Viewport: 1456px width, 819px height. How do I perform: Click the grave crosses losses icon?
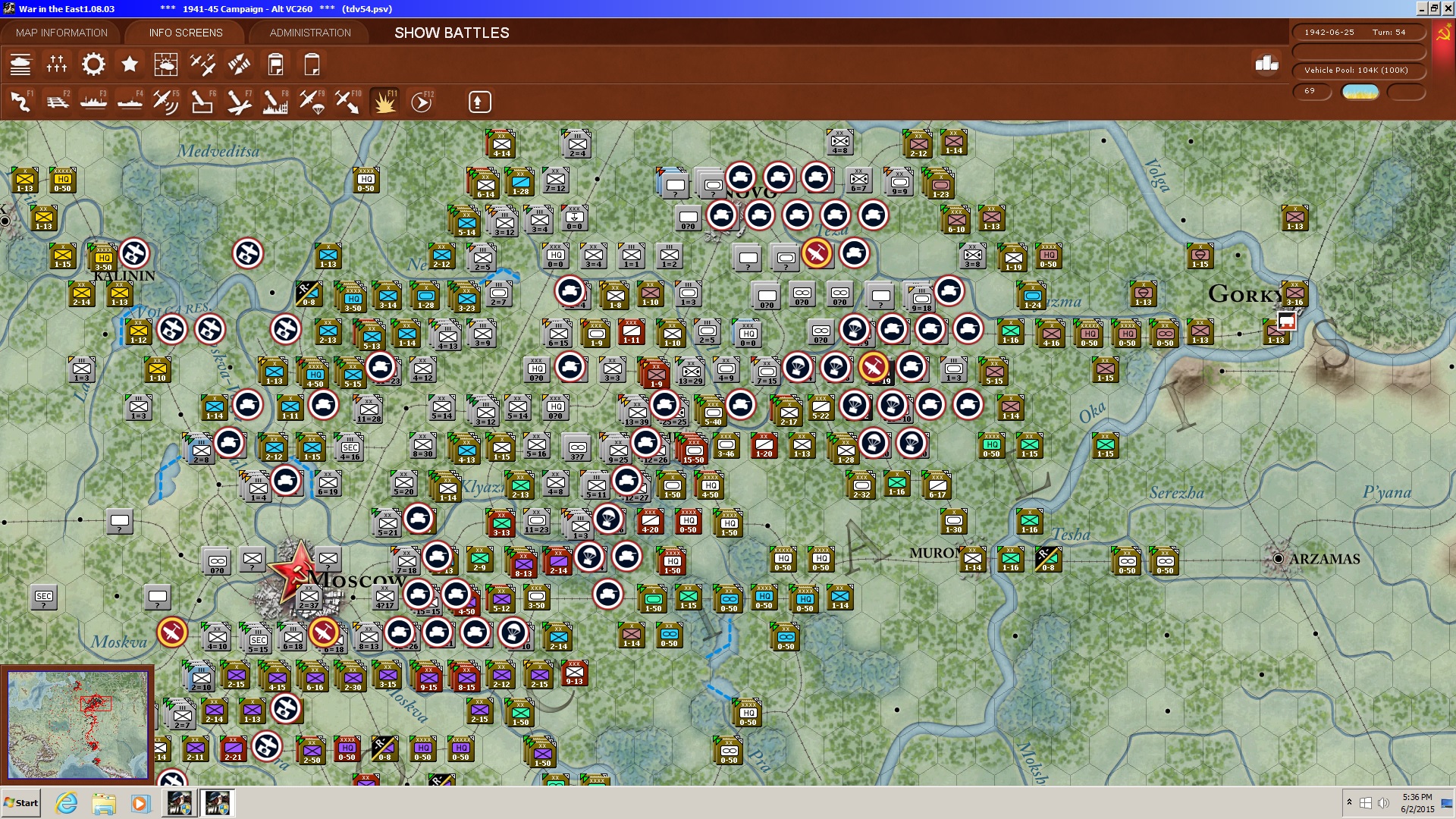pyautogui.click(x=57, y=64)
